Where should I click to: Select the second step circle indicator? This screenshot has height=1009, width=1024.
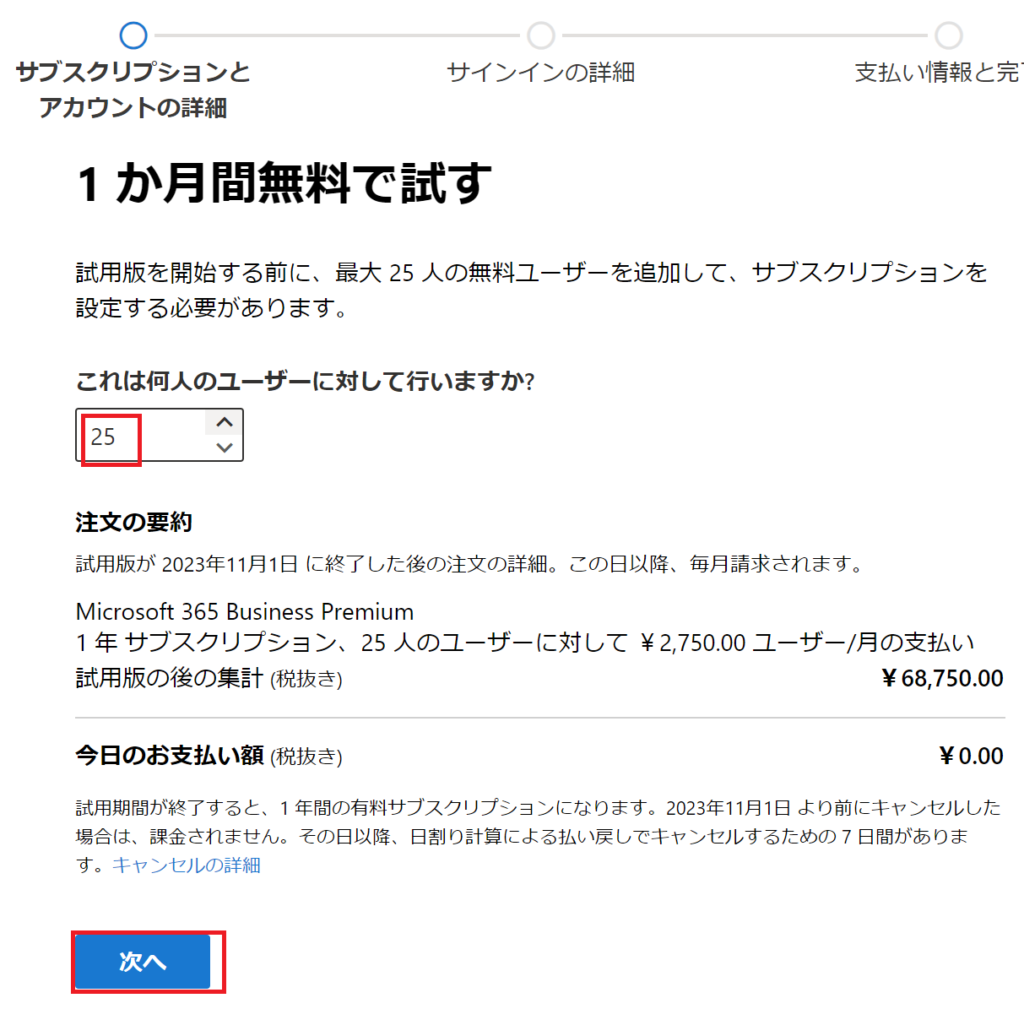541,35
